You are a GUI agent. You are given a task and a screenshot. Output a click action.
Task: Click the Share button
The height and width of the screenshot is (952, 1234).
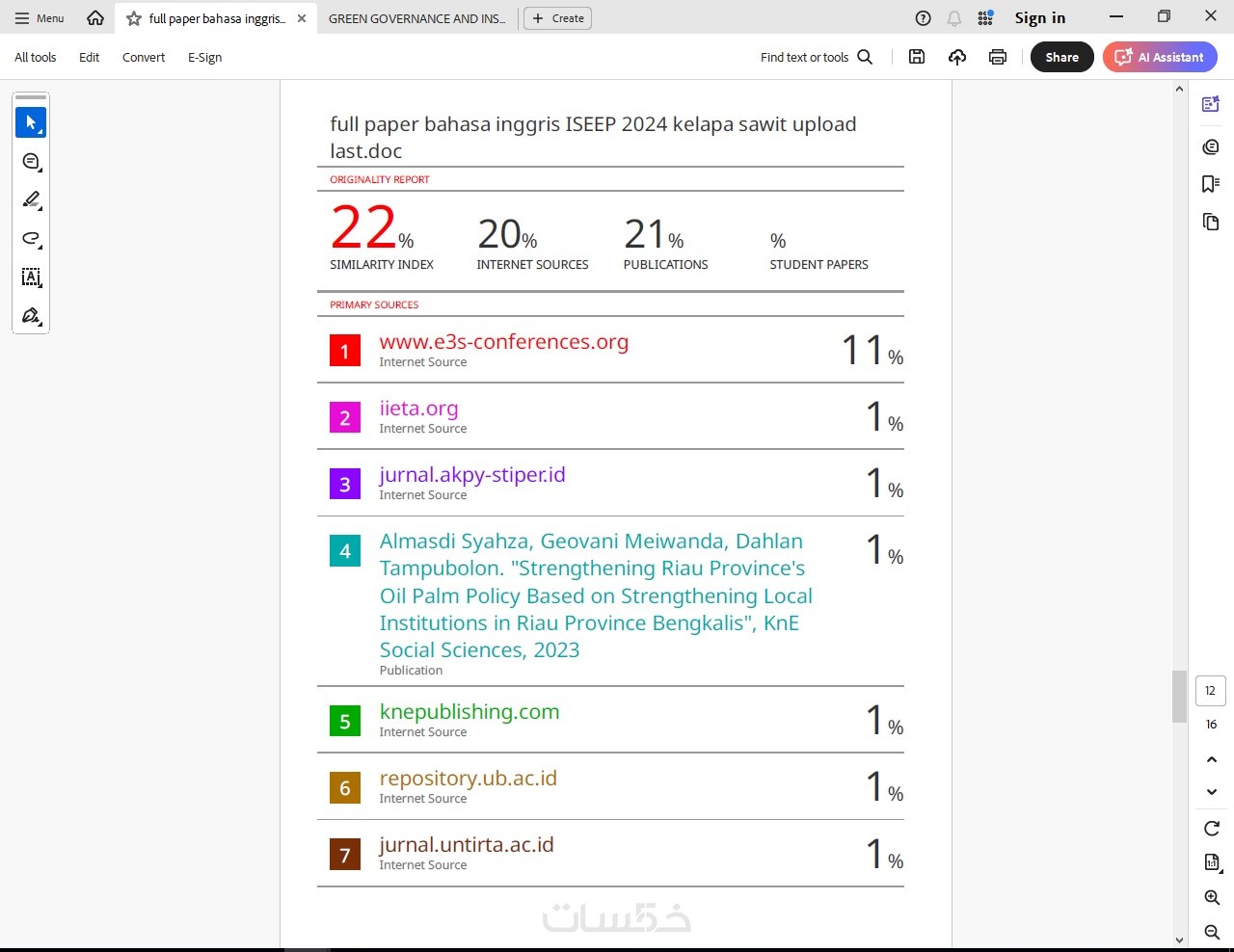1061,57
